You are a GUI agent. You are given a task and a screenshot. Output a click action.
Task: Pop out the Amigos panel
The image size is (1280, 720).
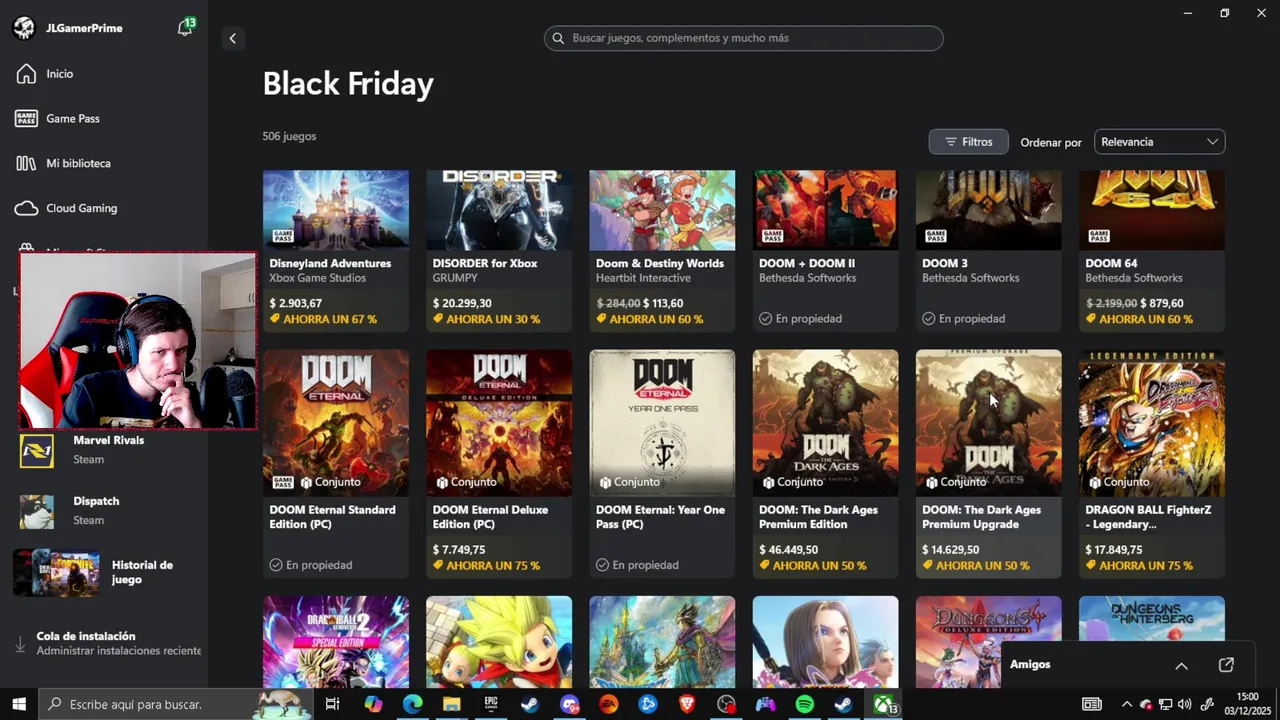pos(1226,665)
